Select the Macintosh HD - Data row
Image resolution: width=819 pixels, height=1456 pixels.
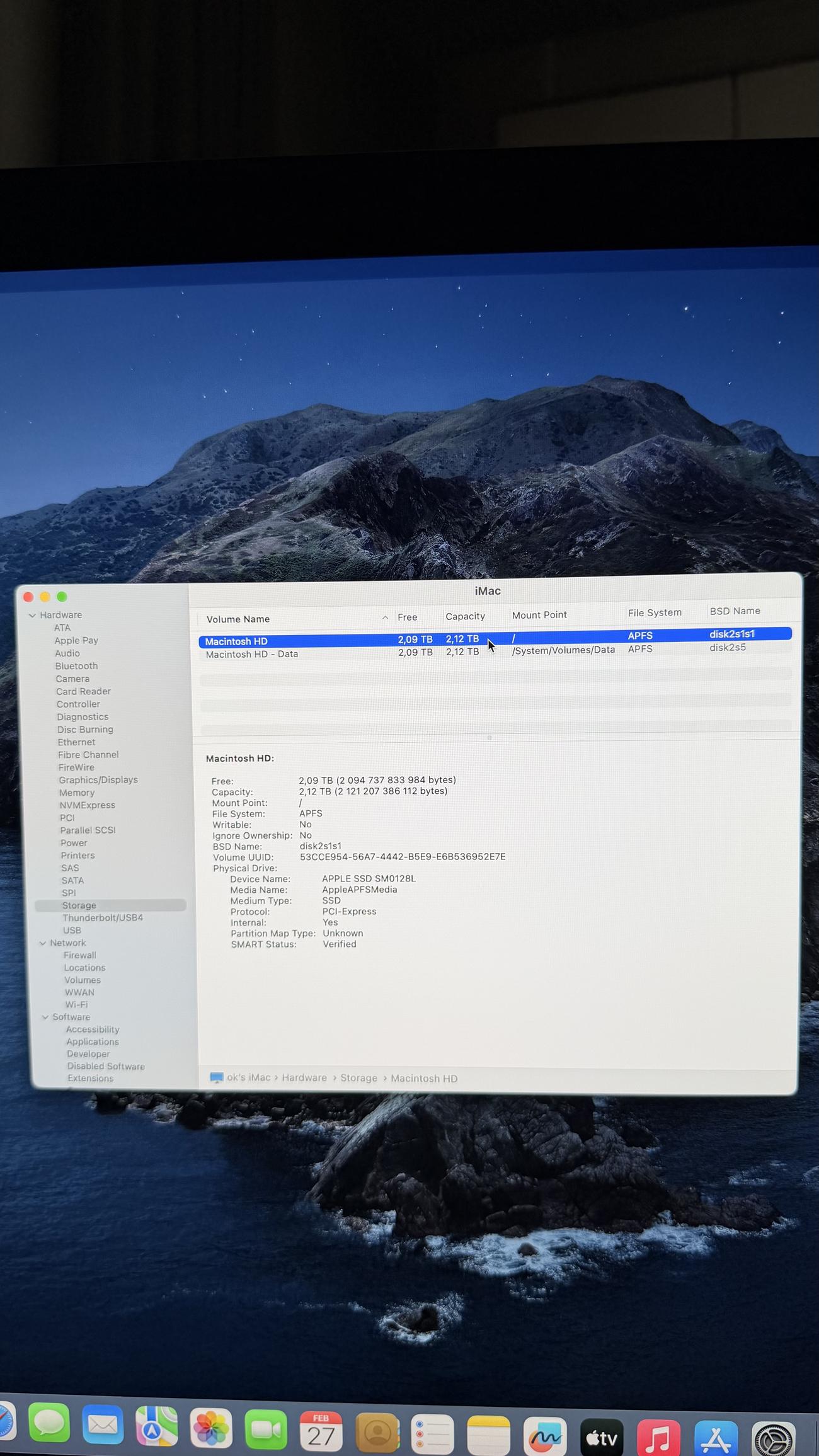coord(252,654)
